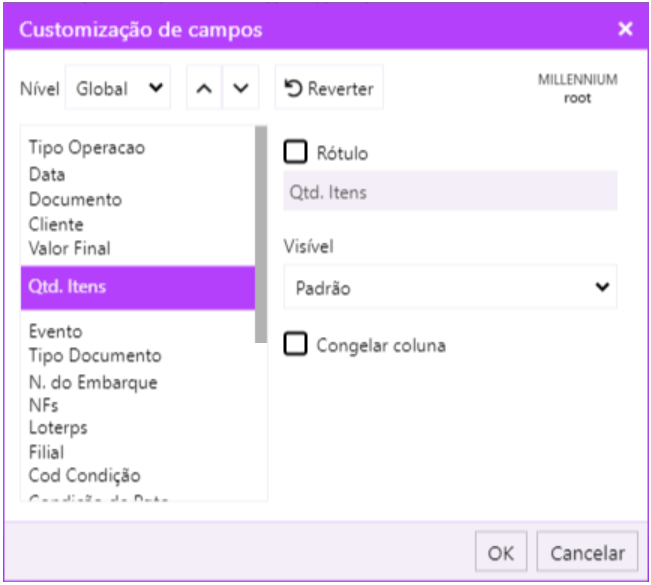Viewport: 651px width, 585px height.
Task: Select Tipo Operacao in the field list
Action: tap(87, 148)
